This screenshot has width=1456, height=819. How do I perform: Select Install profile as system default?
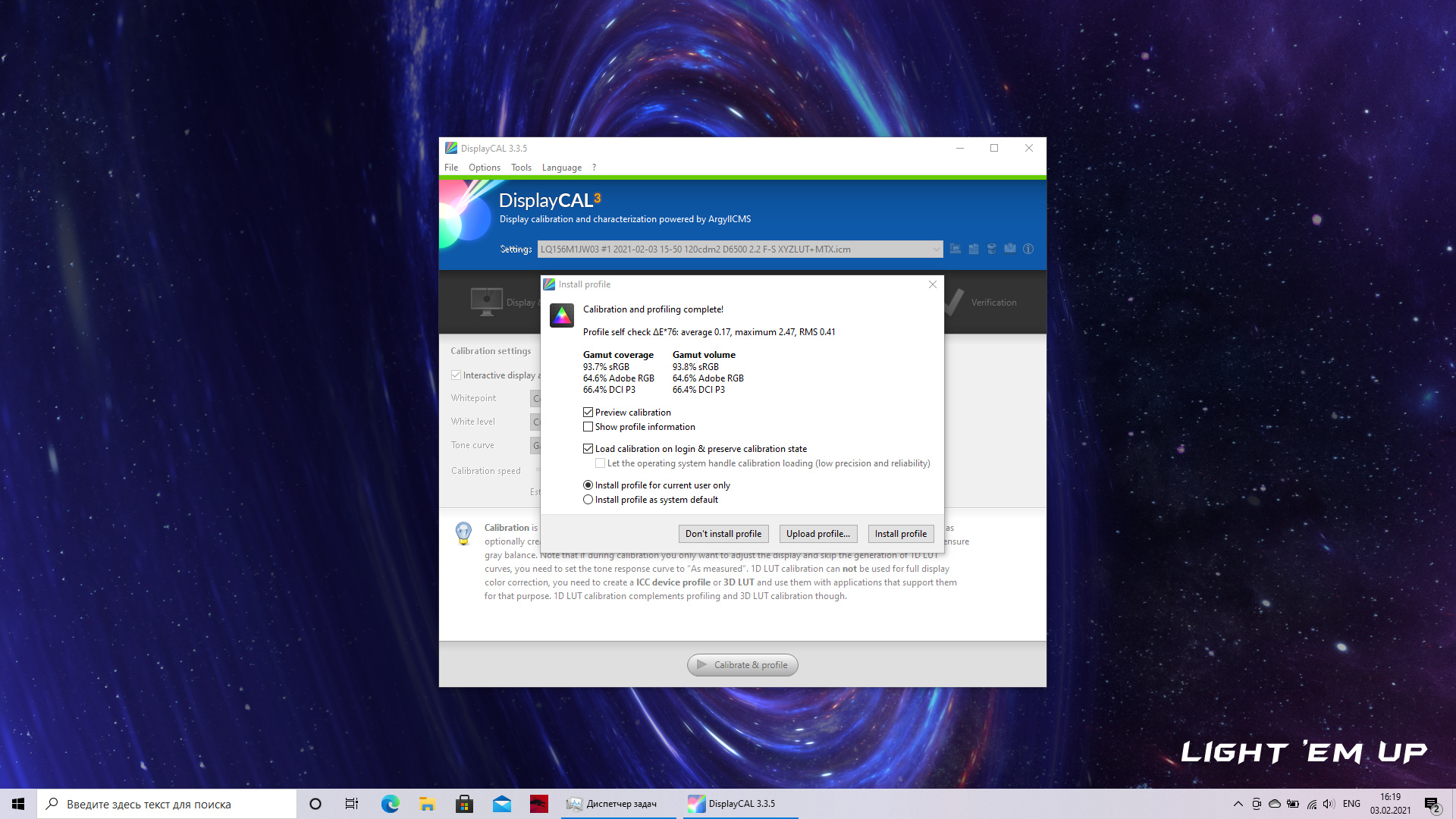point(588,500)
